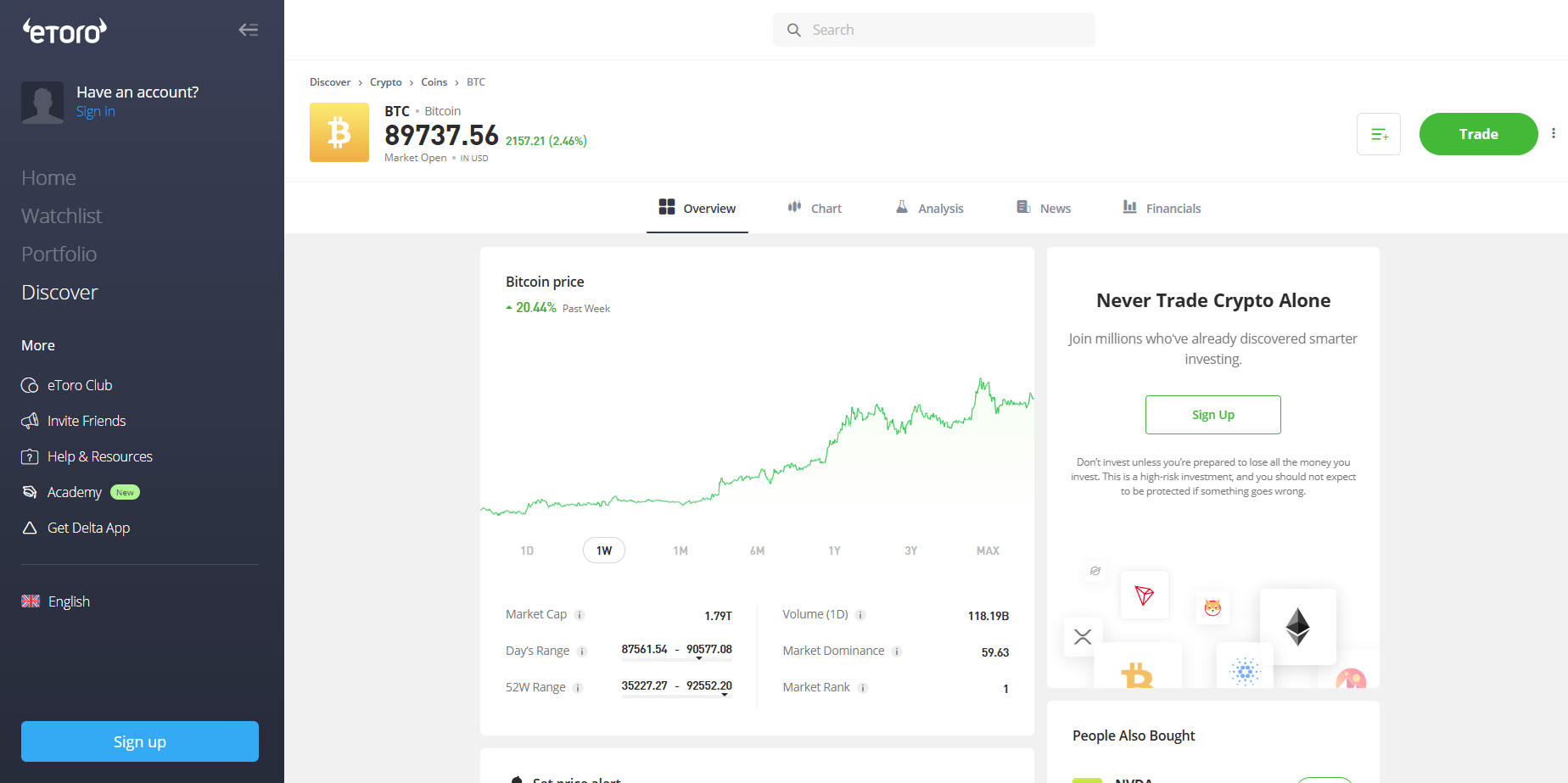Switch to the Analysis tab
This screenshot has height=783, width=1568.
[930, 208]
